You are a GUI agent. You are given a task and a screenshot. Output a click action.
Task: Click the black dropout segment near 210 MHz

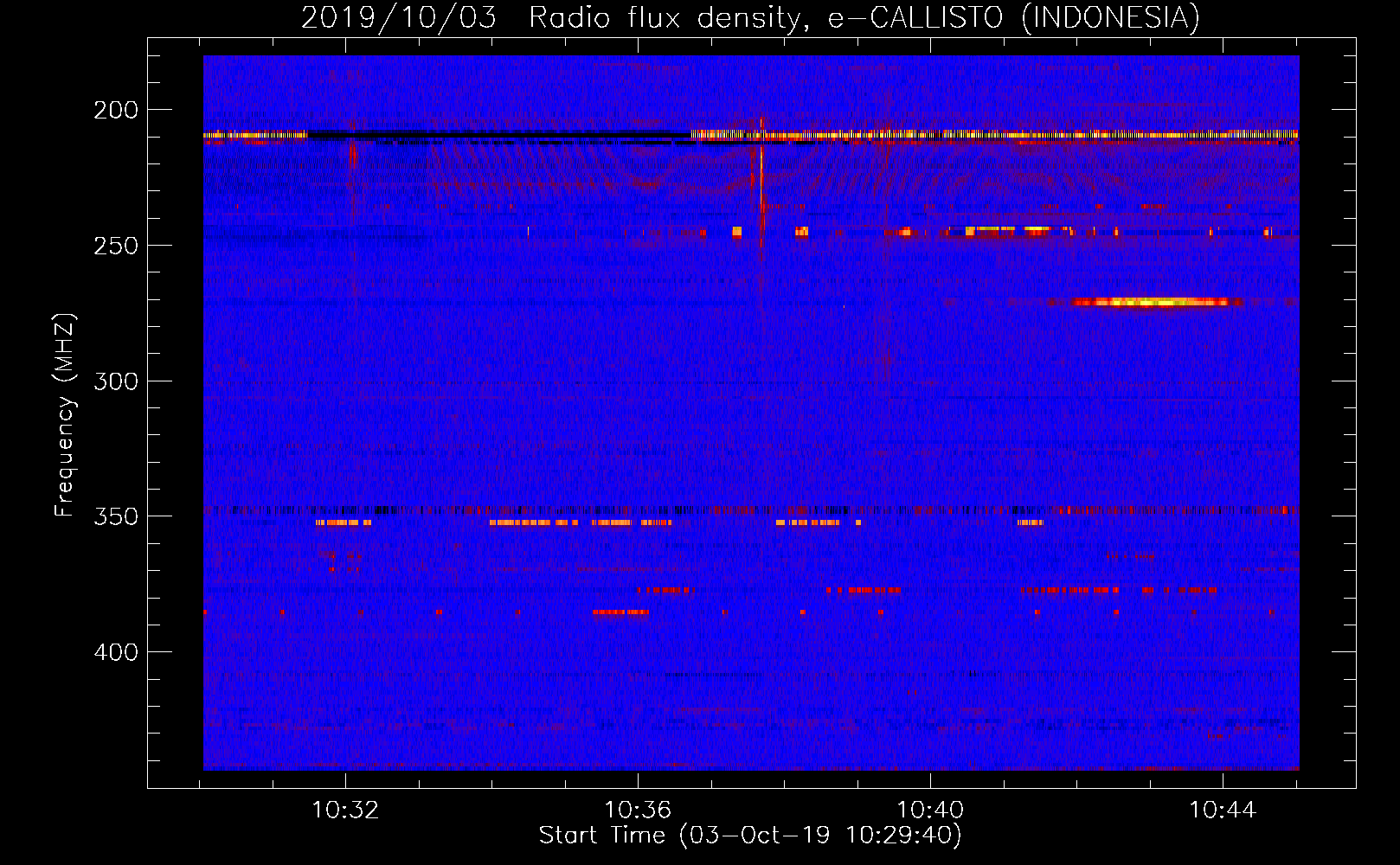pos(499,135)
